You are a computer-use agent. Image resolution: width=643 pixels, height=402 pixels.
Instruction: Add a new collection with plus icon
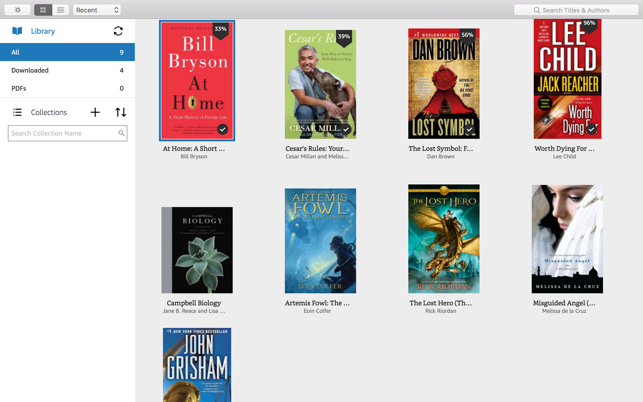(95, 112)
